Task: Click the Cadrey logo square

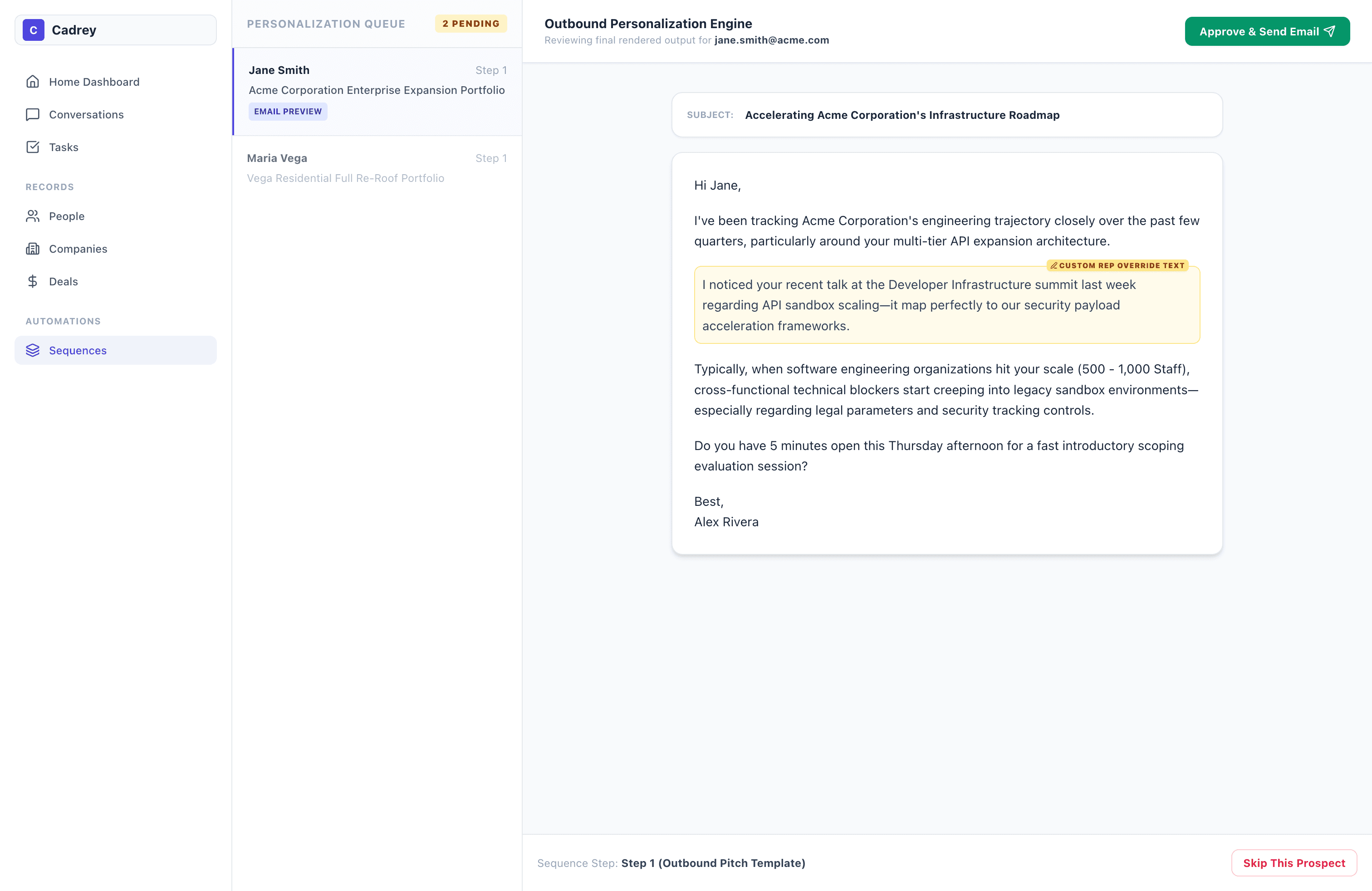Action: point(34,30)
